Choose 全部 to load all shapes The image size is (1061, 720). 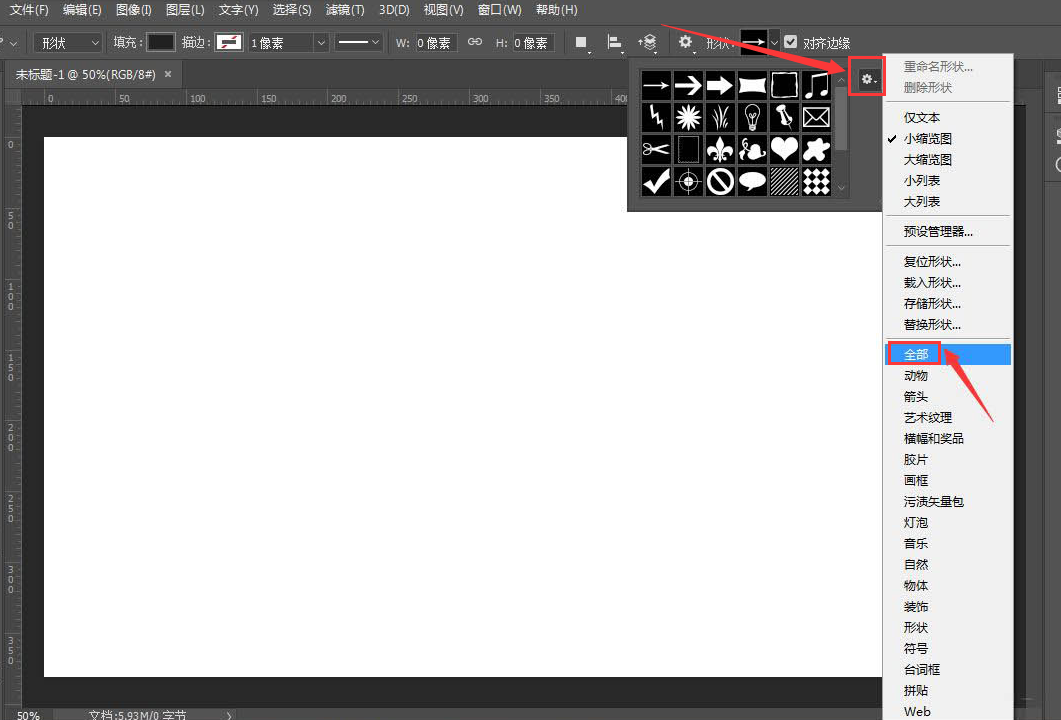tap(948, 355)
